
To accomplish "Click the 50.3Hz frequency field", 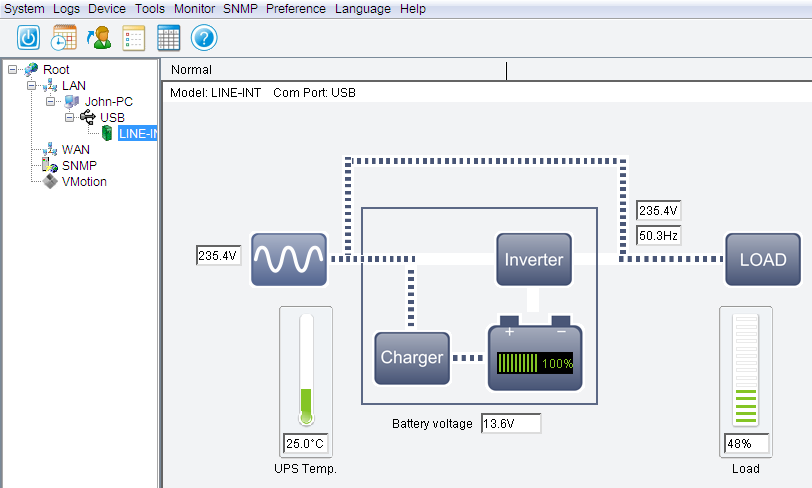I will click(x=658, y=235).
